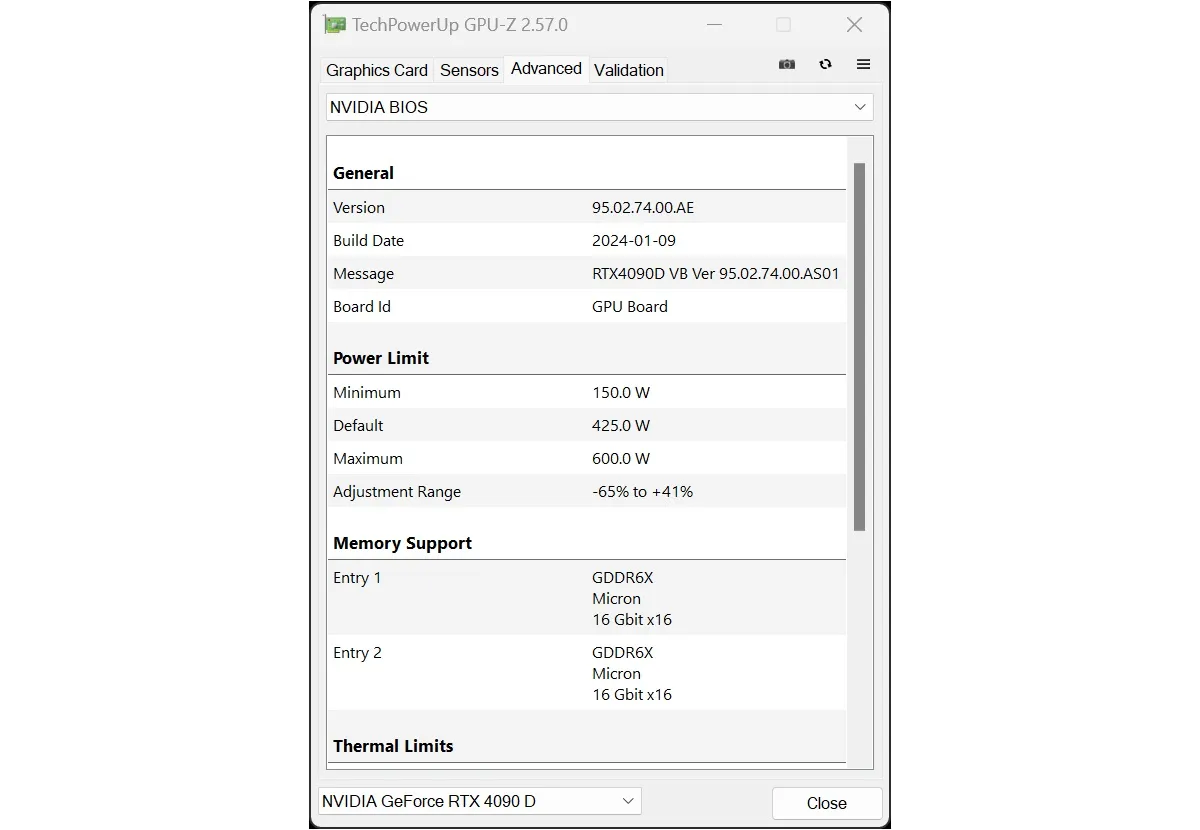The image size is (1200, 830).
Task: Click the Default row label
Action: coord(358,426)
